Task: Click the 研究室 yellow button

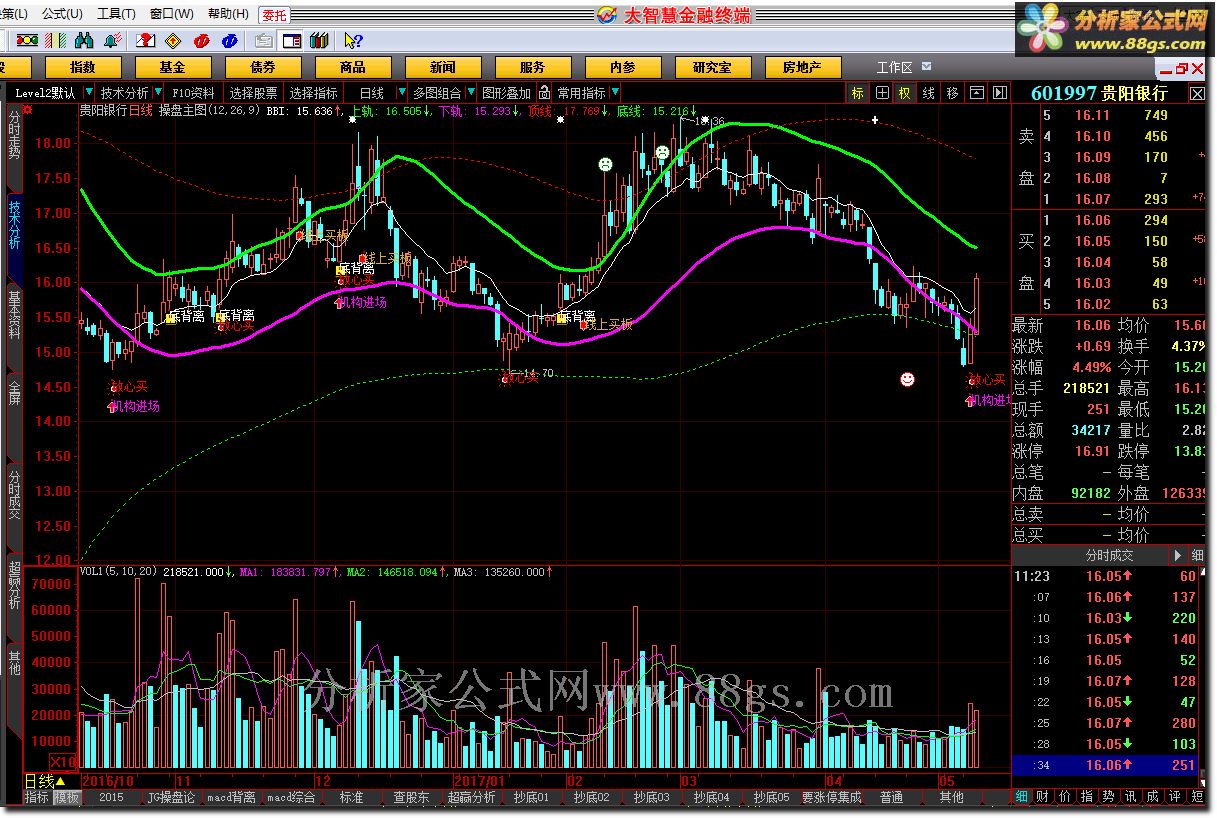Action: pyautogui.click(x=712, y=67)
